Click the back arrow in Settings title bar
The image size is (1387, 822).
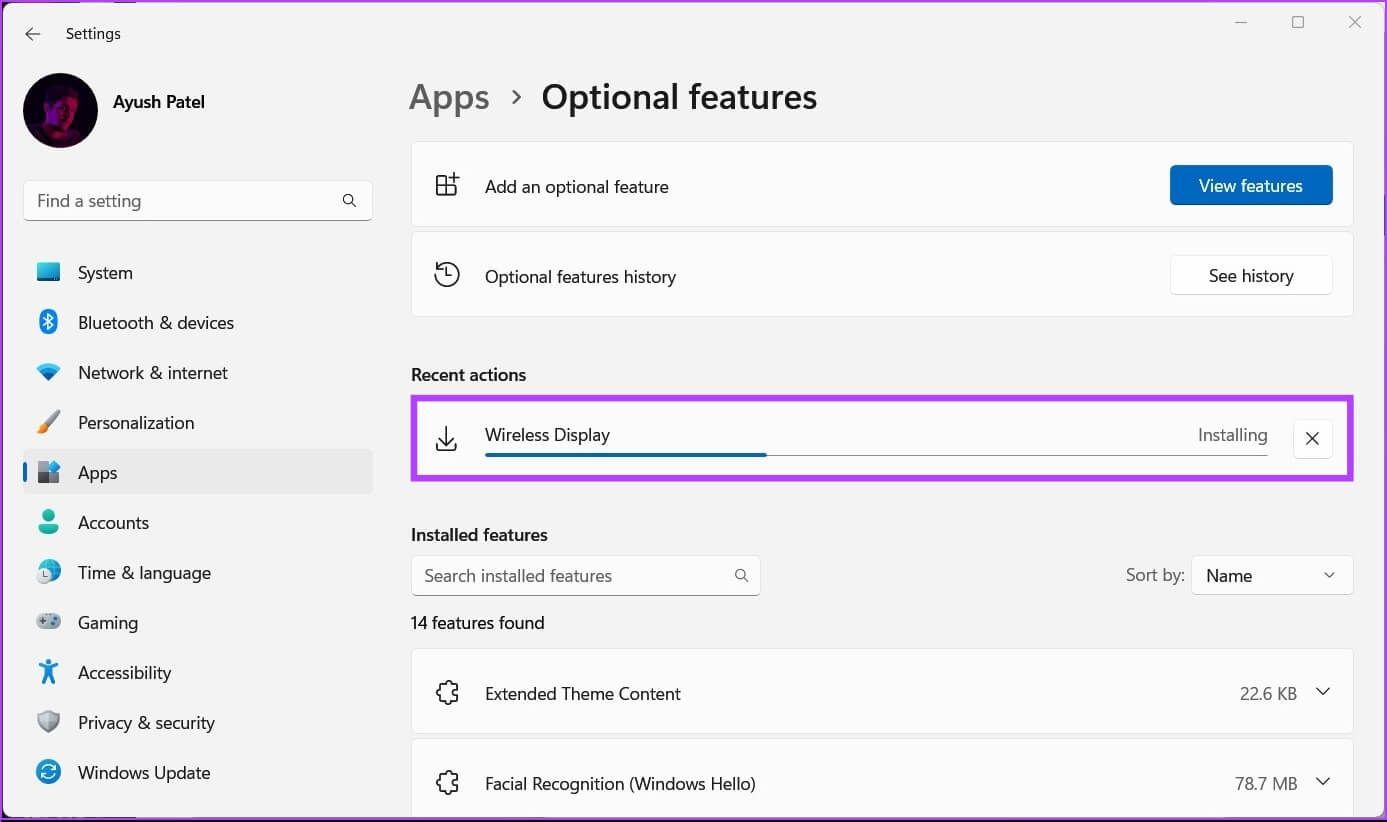(33, 34)
